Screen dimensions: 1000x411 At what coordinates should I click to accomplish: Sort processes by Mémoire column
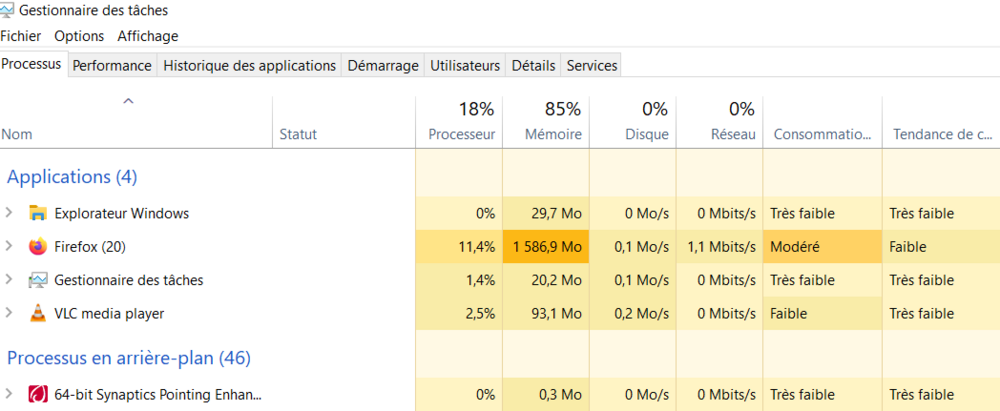553,134
